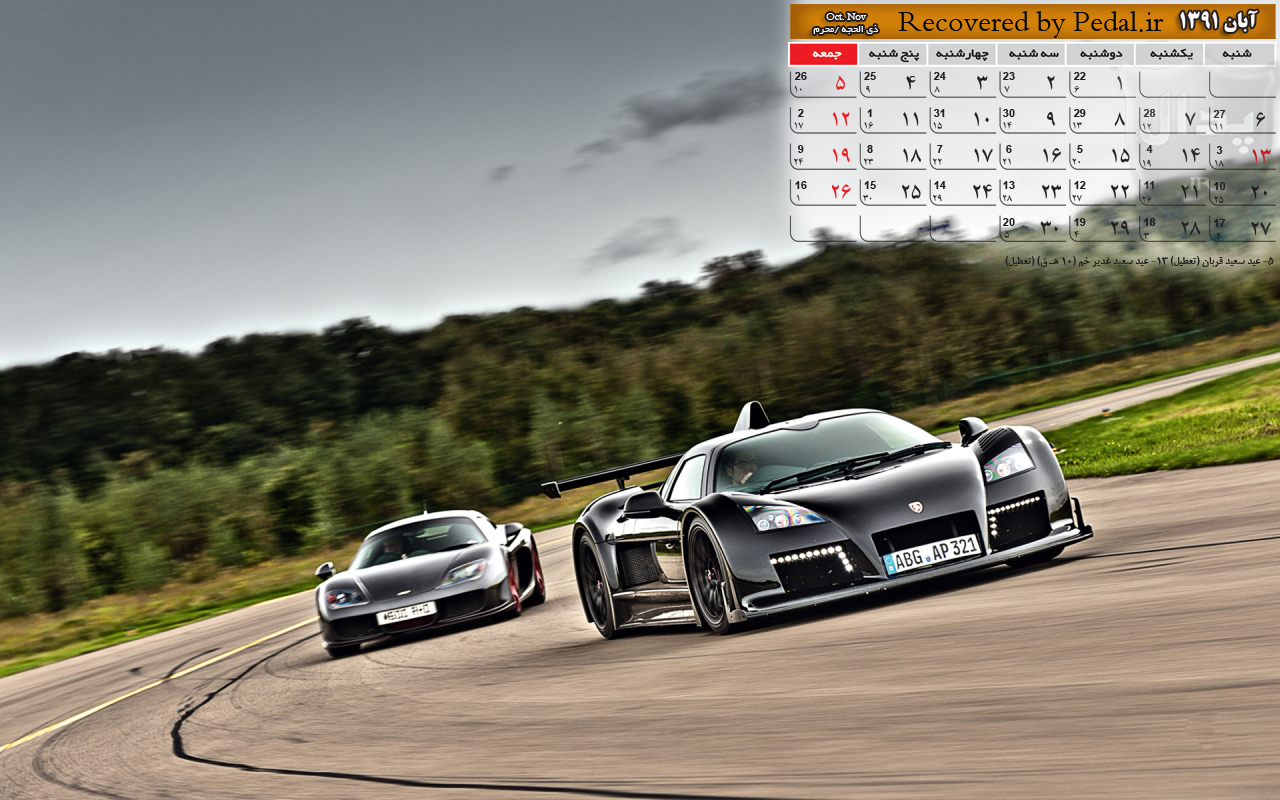Click the 'Recovered by Pedal.ir' header text
1280x800 pixels.
pyautogui.click(x=1030, y=22)
